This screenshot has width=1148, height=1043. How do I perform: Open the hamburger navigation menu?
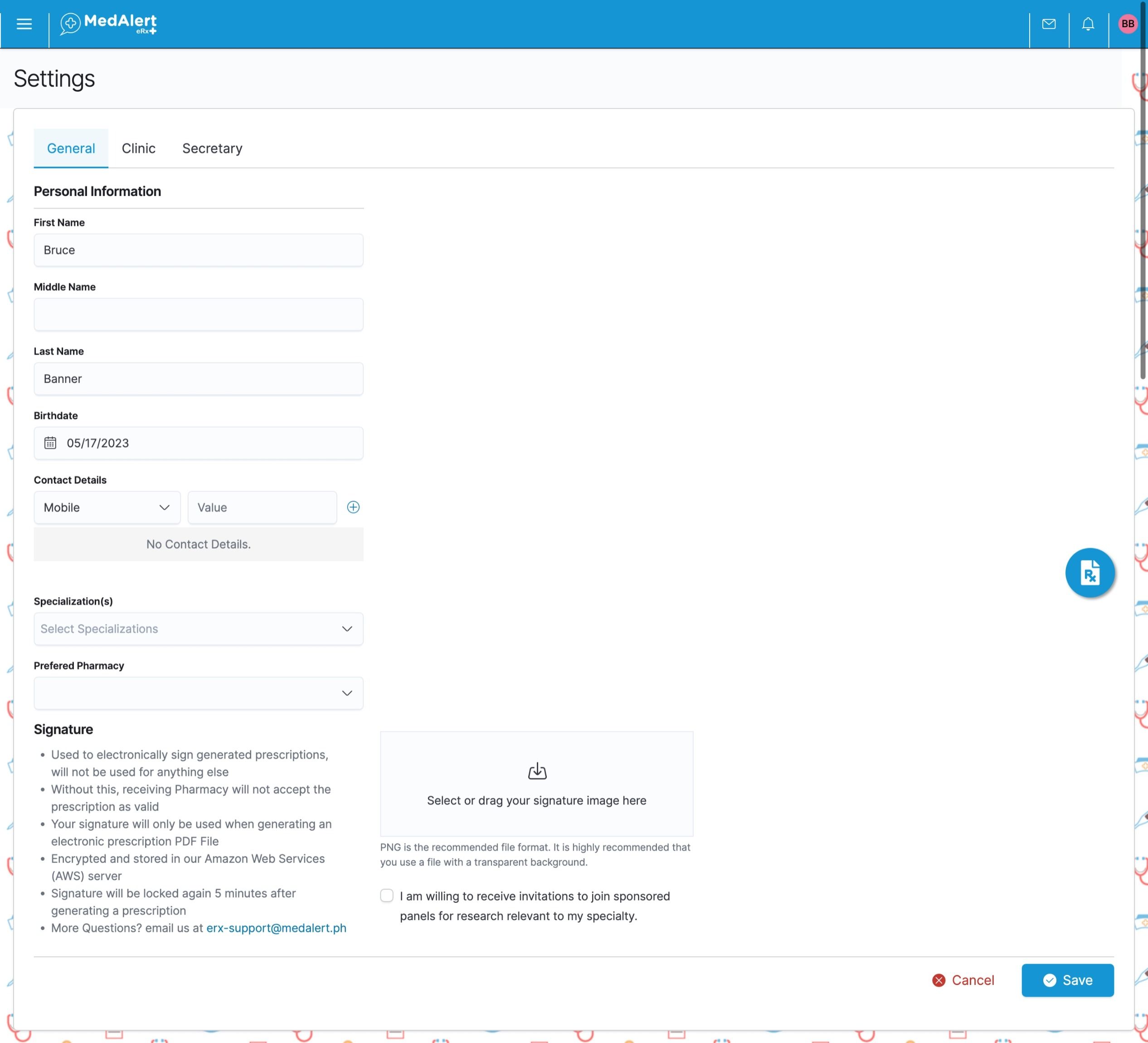point(24,24)
